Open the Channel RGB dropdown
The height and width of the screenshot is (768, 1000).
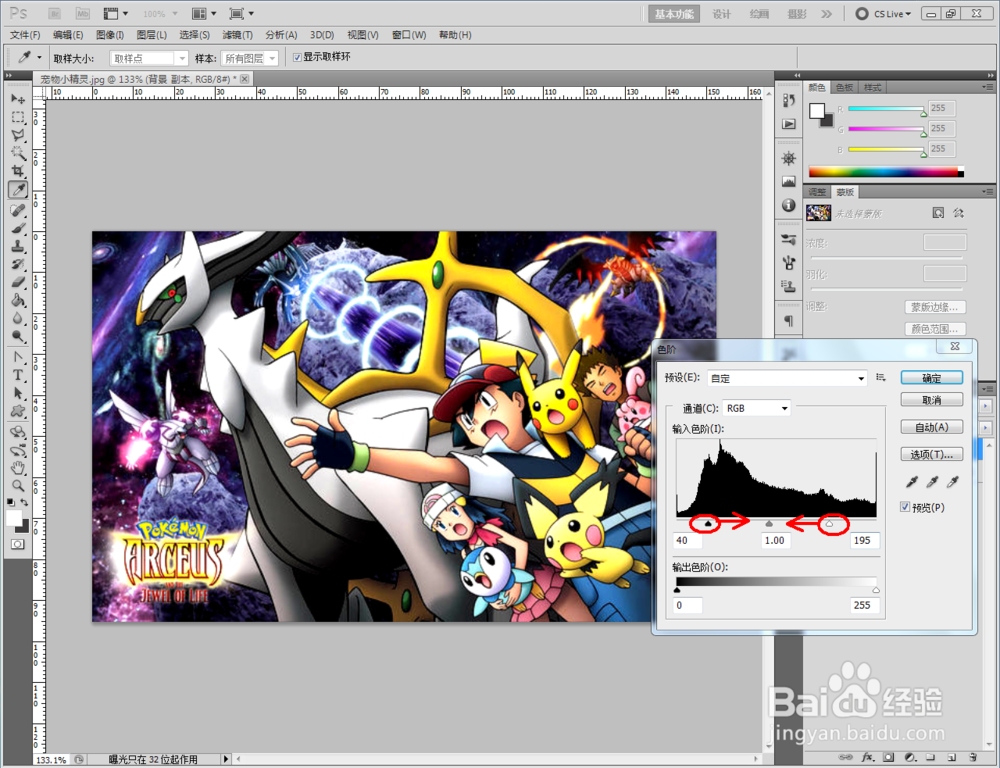click(756, 408)
